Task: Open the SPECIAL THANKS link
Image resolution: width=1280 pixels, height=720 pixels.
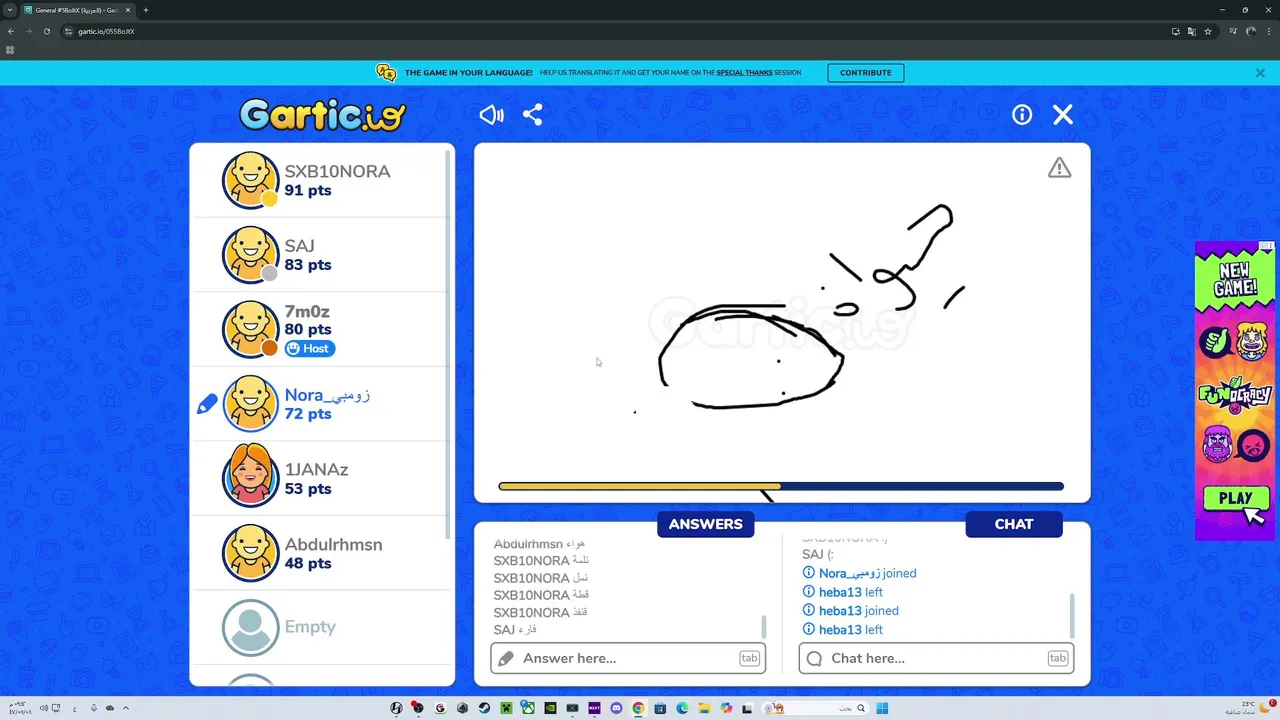Action: click(744, 73)
